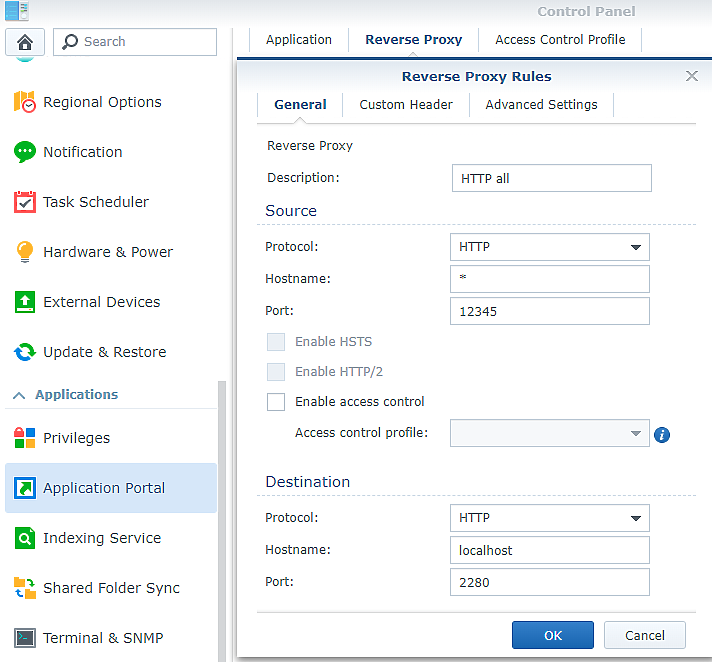Select Notification label
This screenshot has width=712, height=662.
pos(83,152)
